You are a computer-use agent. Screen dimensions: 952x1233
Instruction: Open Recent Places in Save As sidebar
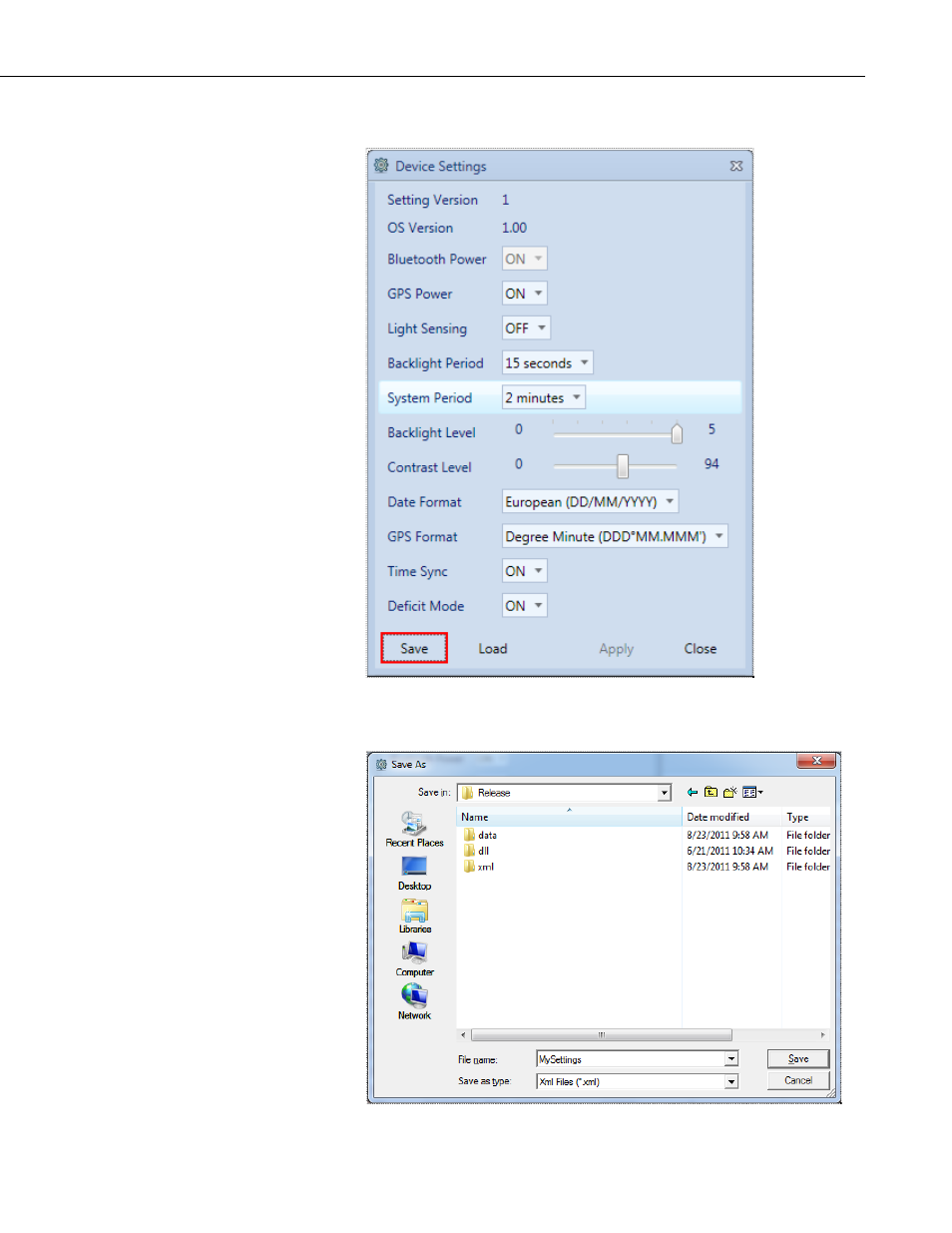coord(414,829)
